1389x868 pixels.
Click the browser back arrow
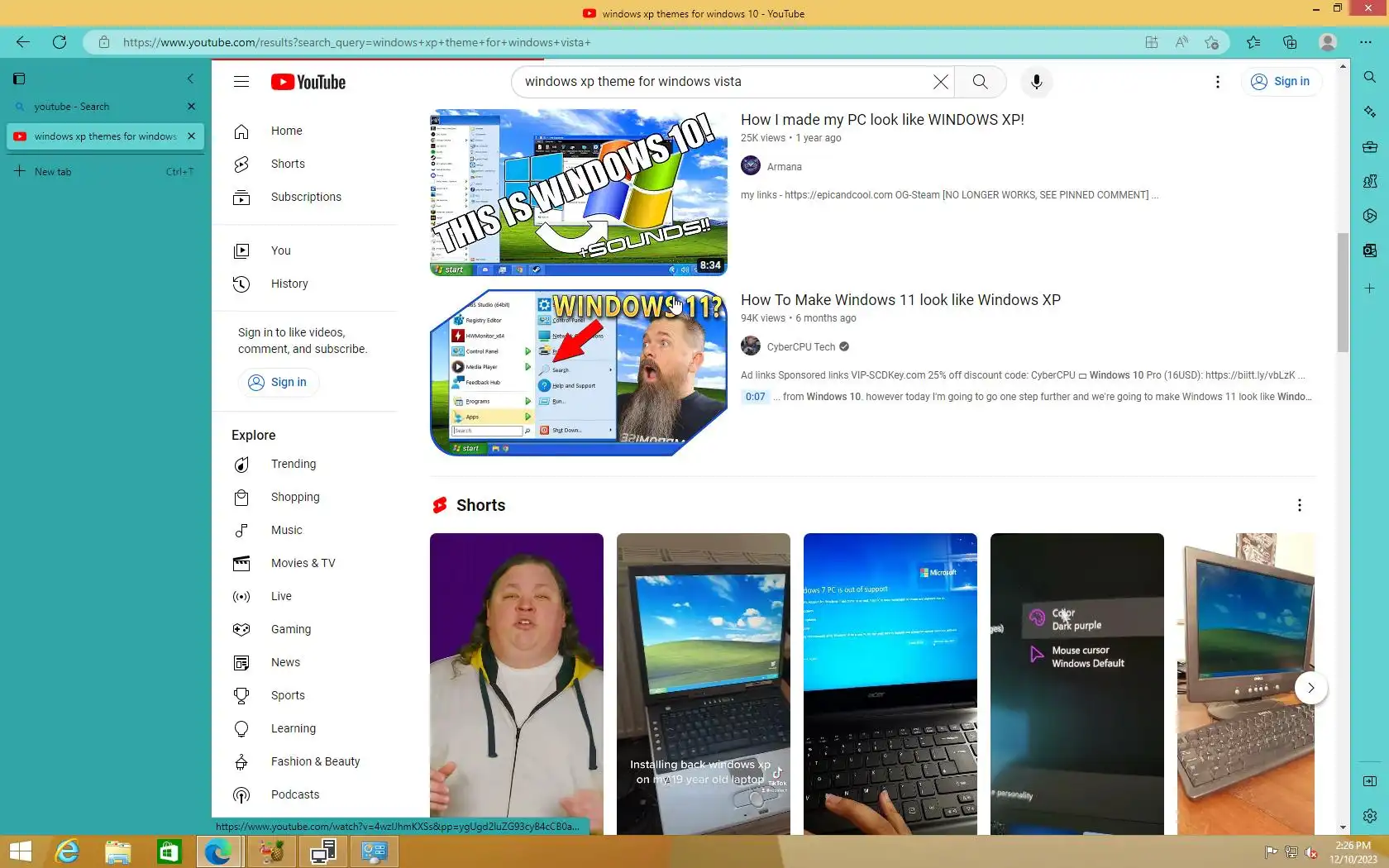click(23, 42)
